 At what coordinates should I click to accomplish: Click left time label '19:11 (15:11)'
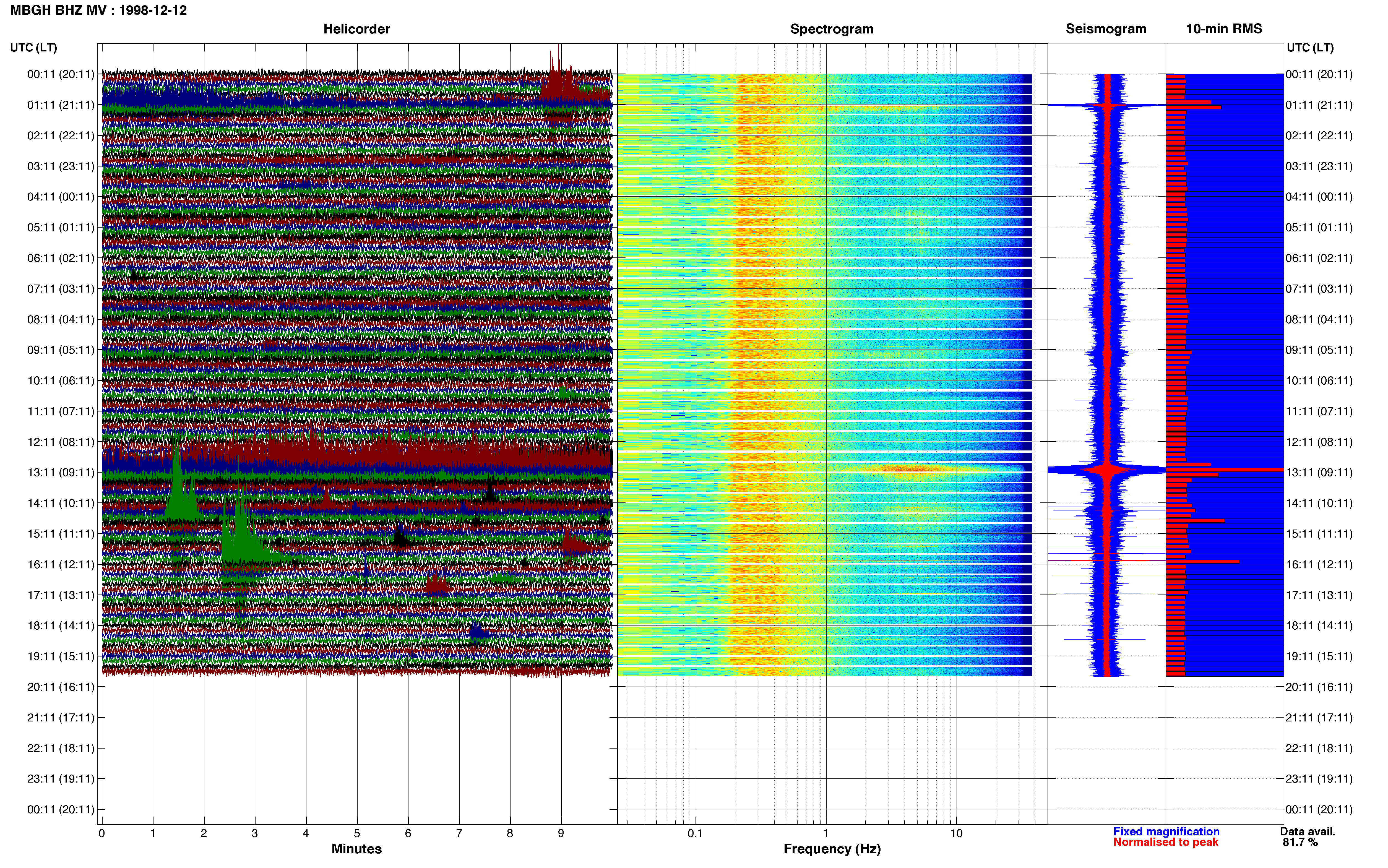click(61, 656)
